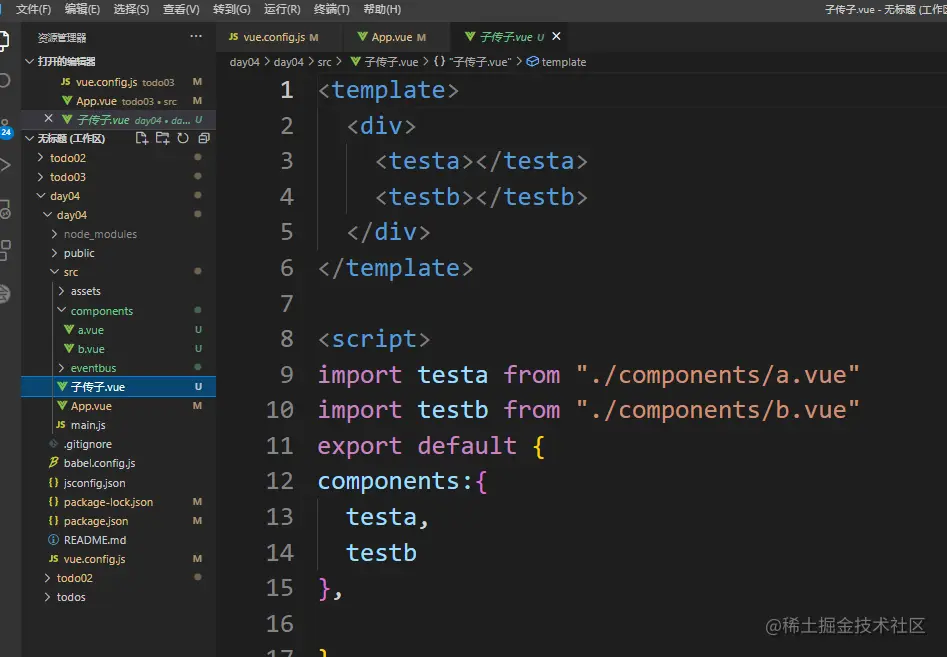Click the JS icon beside main.js
Viewport: 947px width, 657px height.
click(x=61, y=425)
